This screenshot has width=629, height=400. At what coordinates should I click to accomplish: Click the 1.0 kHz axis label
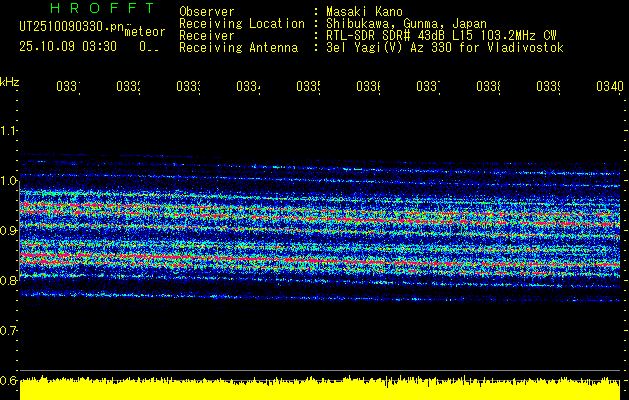click(8, 181)
